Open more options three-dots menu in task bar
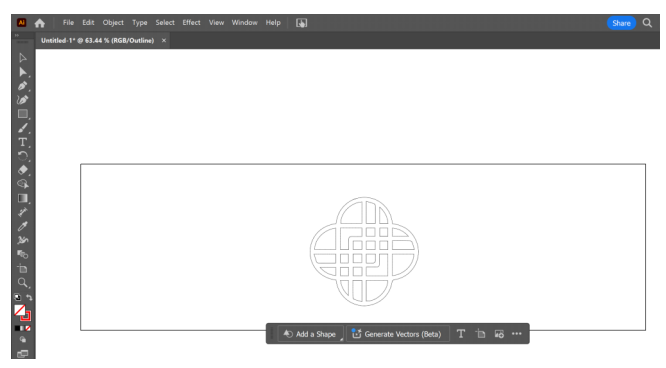Image resolution: width=666 pixels, height=368 pixels. [516, 334]
